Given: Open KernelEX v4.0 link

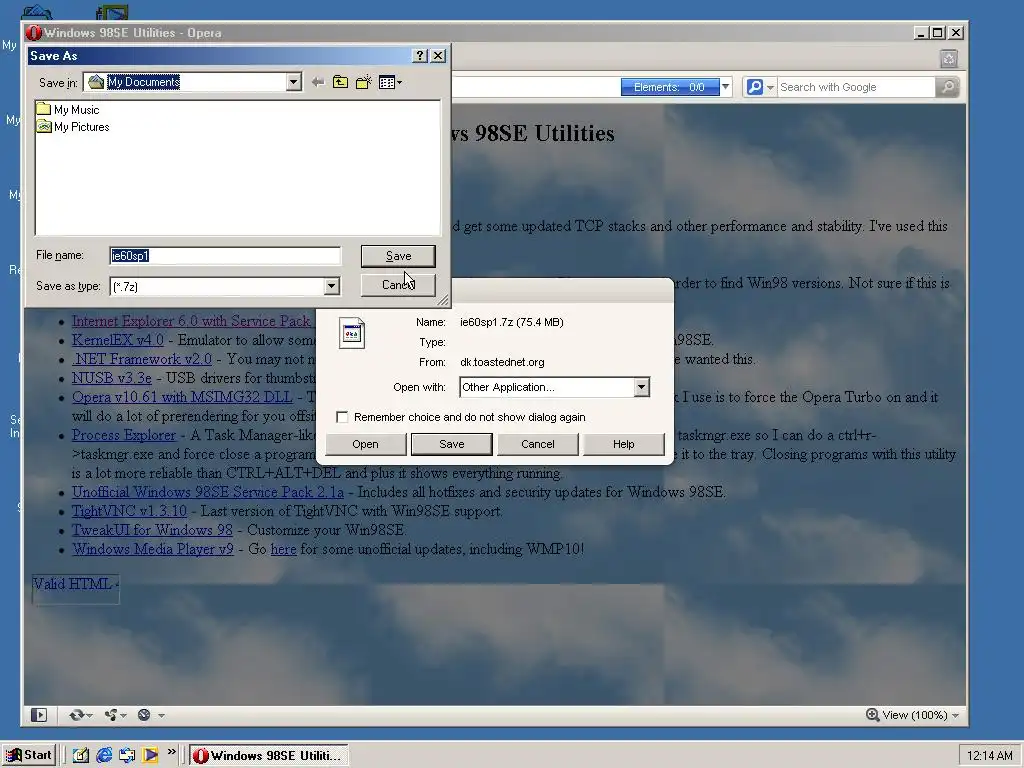Looking at the screenshot, I should click(x=118, y=340).
